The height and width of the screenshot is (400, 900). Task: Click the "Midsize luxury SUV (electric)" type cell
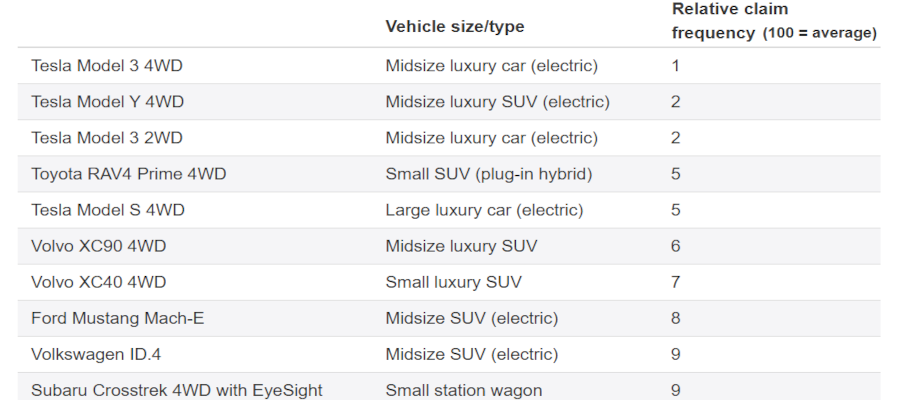click(497, 102)
